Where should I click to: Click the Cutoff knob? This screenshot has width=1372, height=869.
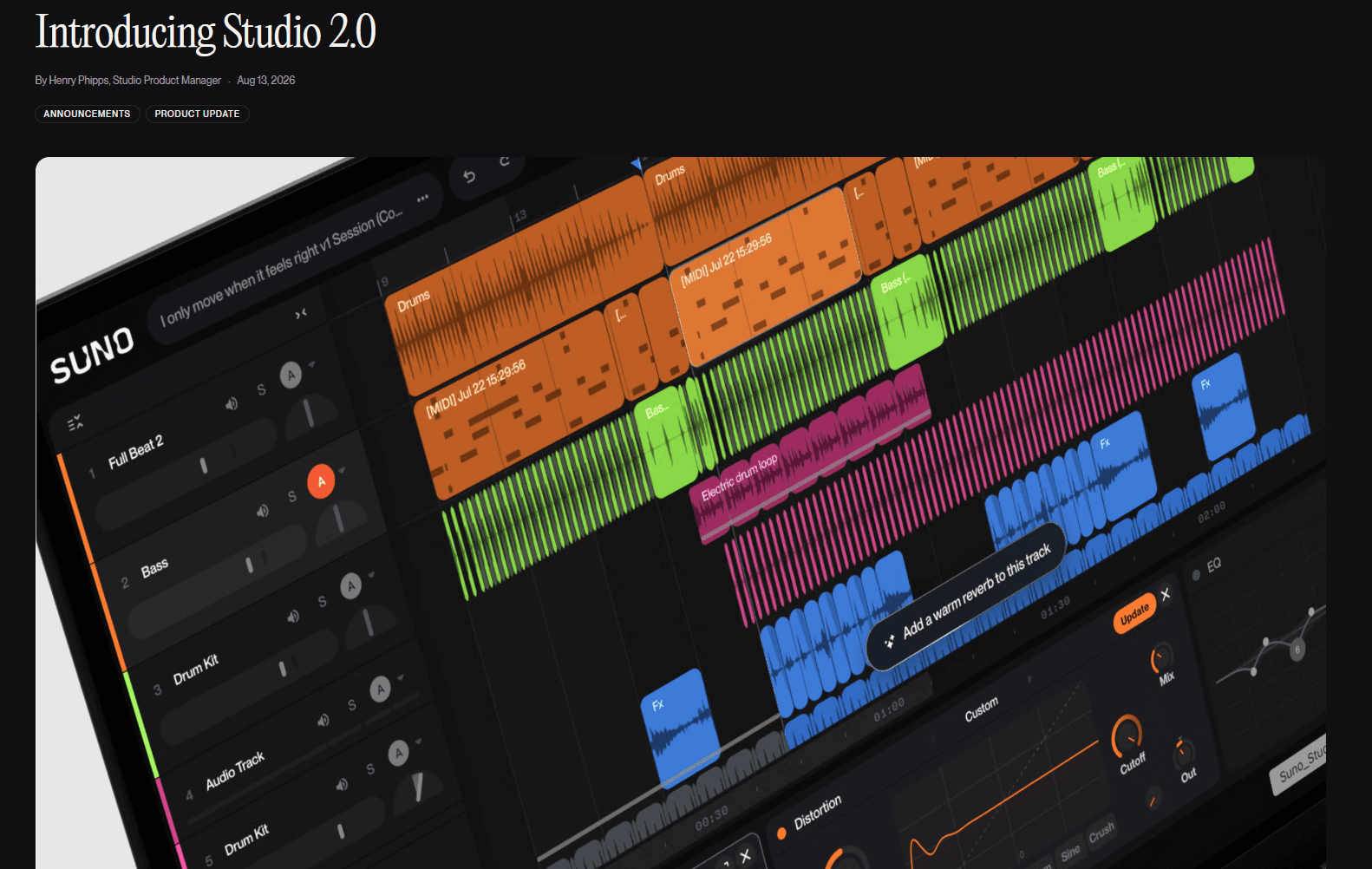click(x=1127, y=735)
